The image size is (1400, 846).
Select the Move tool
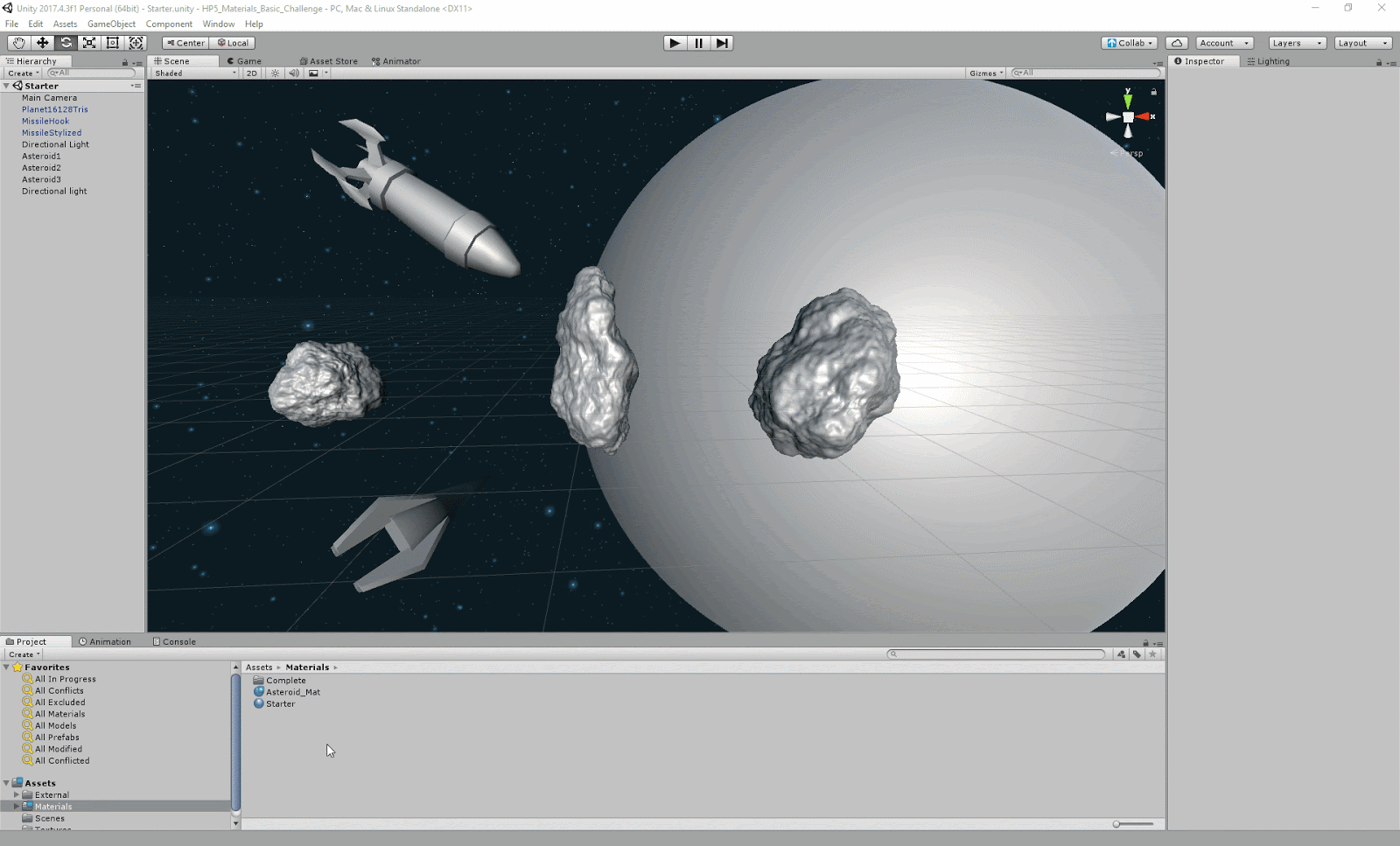tap(42, 43)
